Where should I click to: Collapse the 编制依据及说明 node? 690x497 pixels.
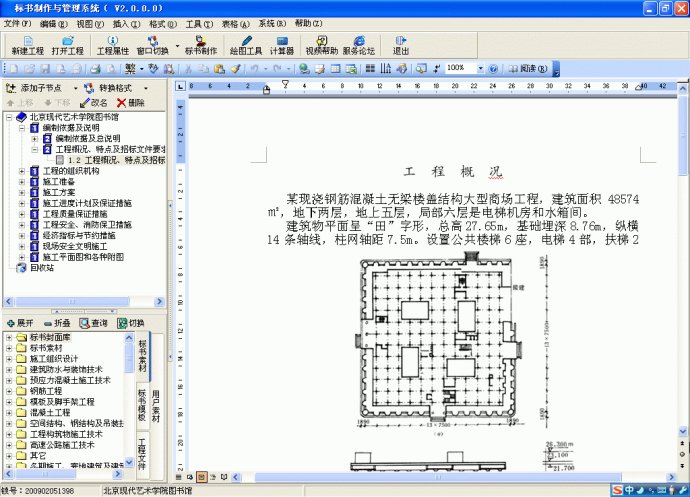click(x=22, y=128)
